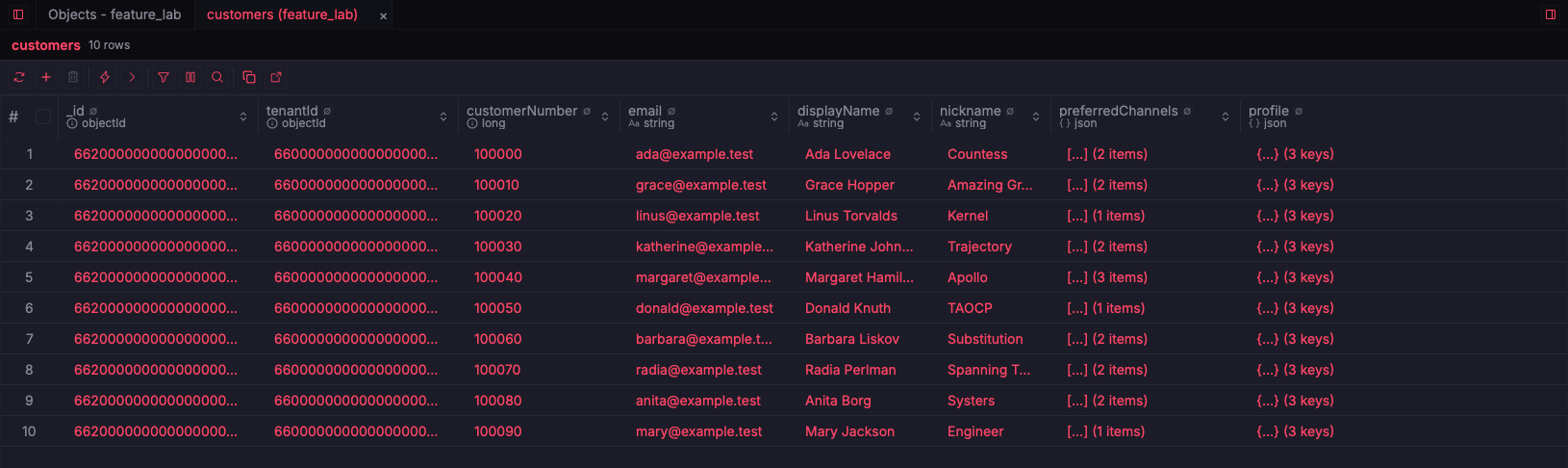Select row number 10
Screen dimensions: 1568x468
click(29, 431)
